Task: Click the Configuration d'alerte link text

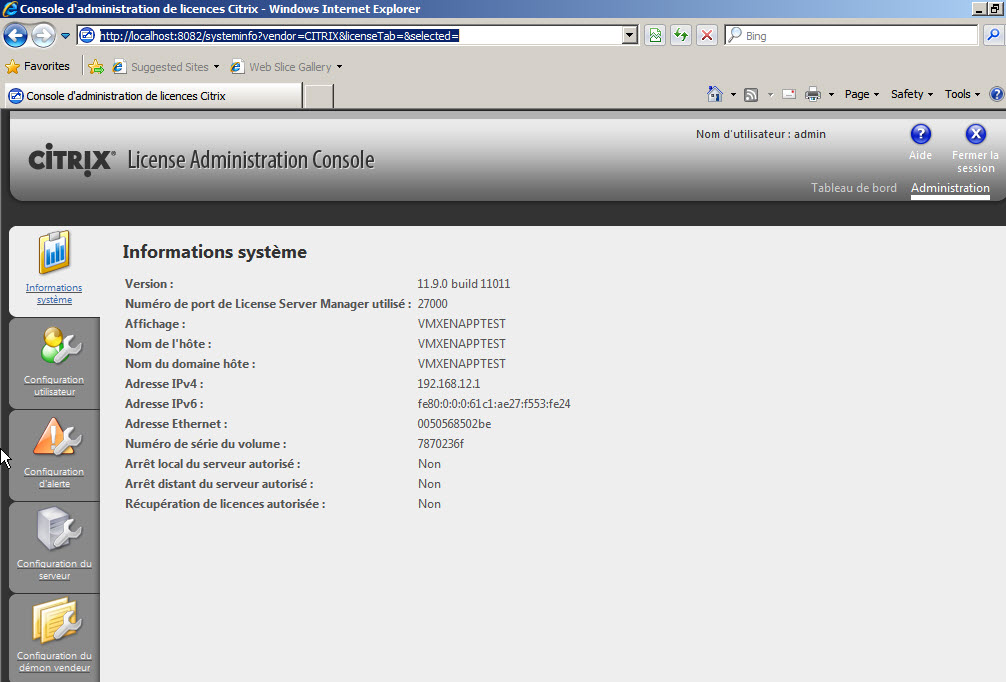Action: pyautogui.click(x=54, y=477)
